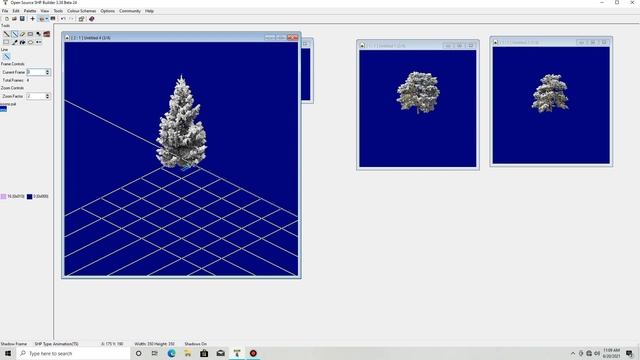Click the blue palette swatch under the .pal label

(x=3, y=109)
